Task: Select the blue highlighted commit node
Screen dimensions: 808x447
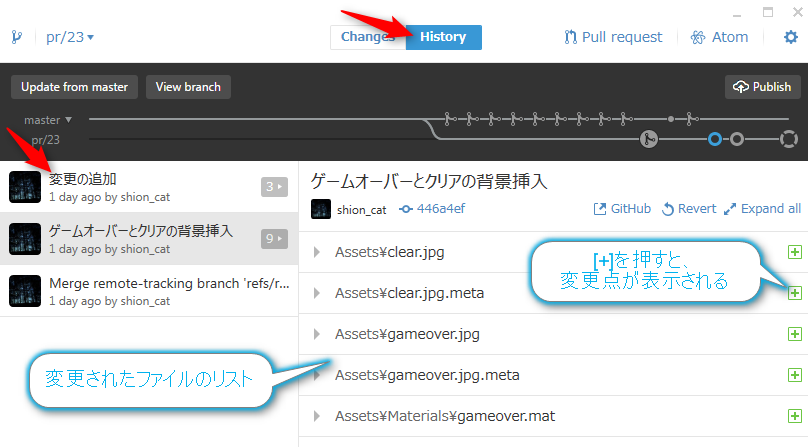Action: pyautogui.click(x=715, y=139)
